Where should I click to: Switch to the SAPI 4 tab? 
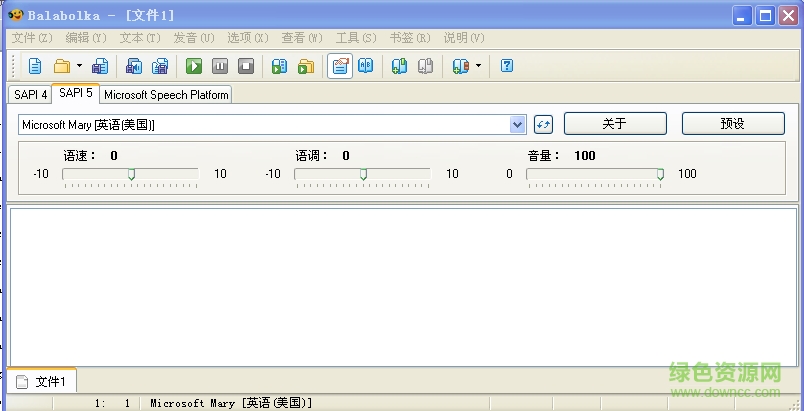pyautogui.click(x=30, y=95)
